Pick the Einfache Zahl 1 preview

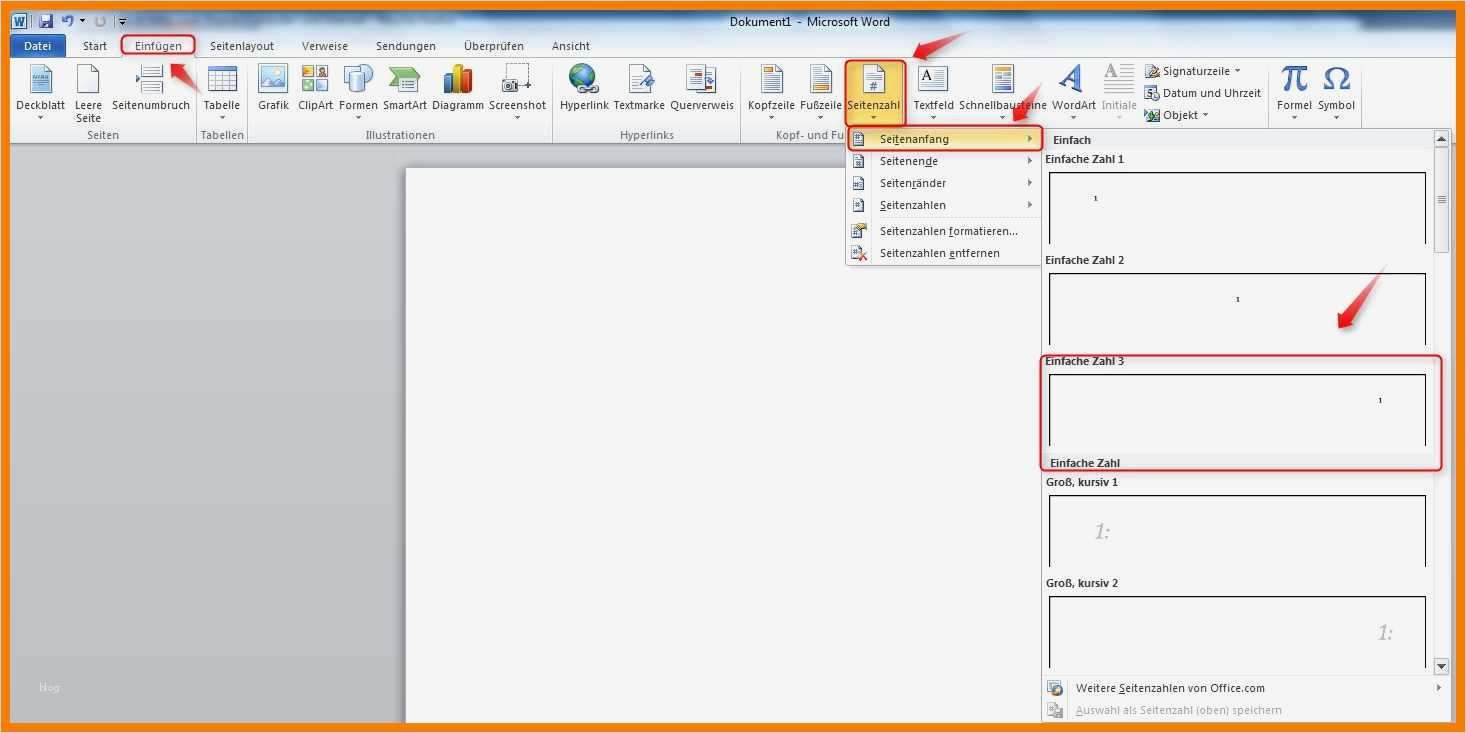point(1237,208)
